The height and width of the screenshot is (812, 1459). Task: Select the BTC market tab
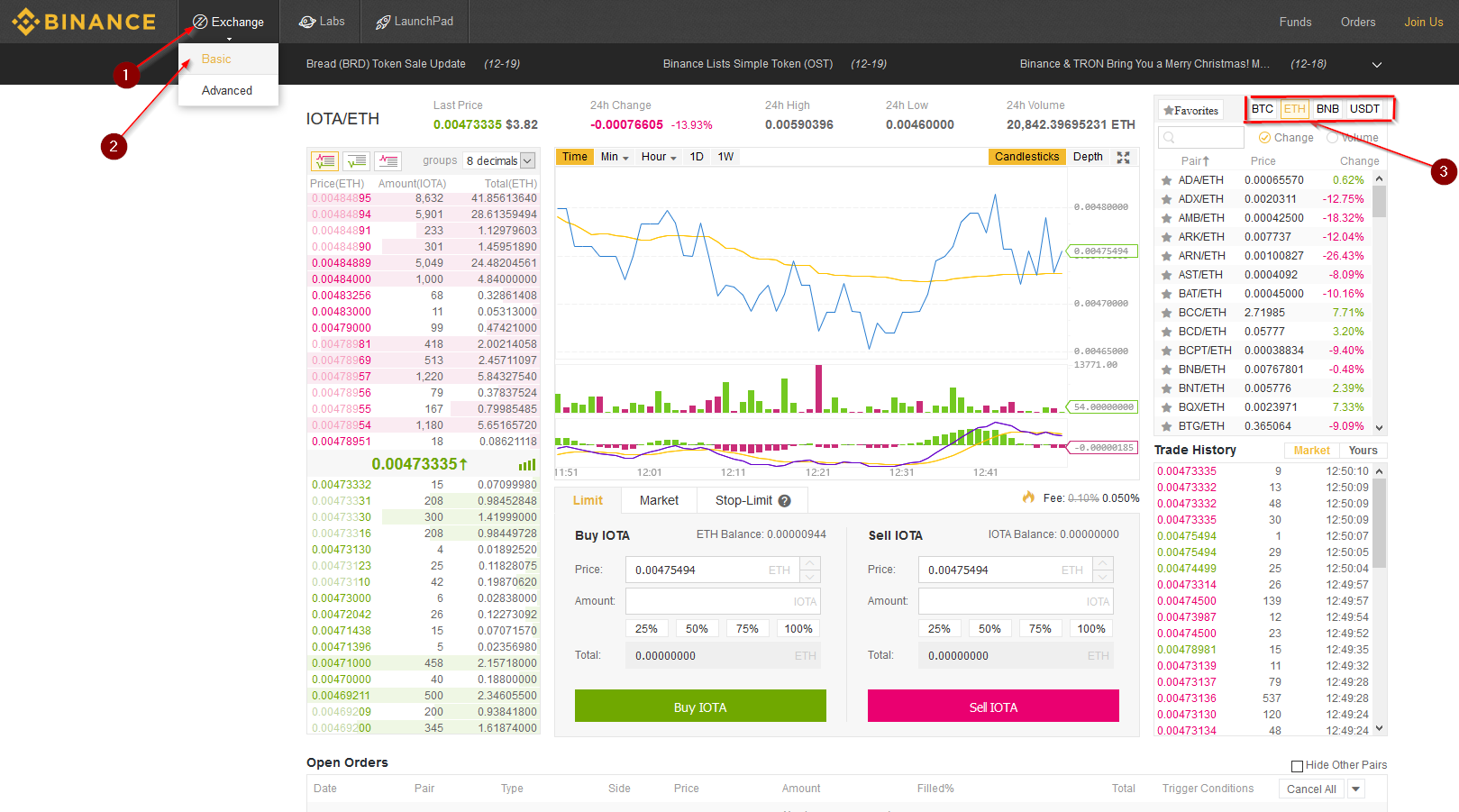tap(1263, 109)
